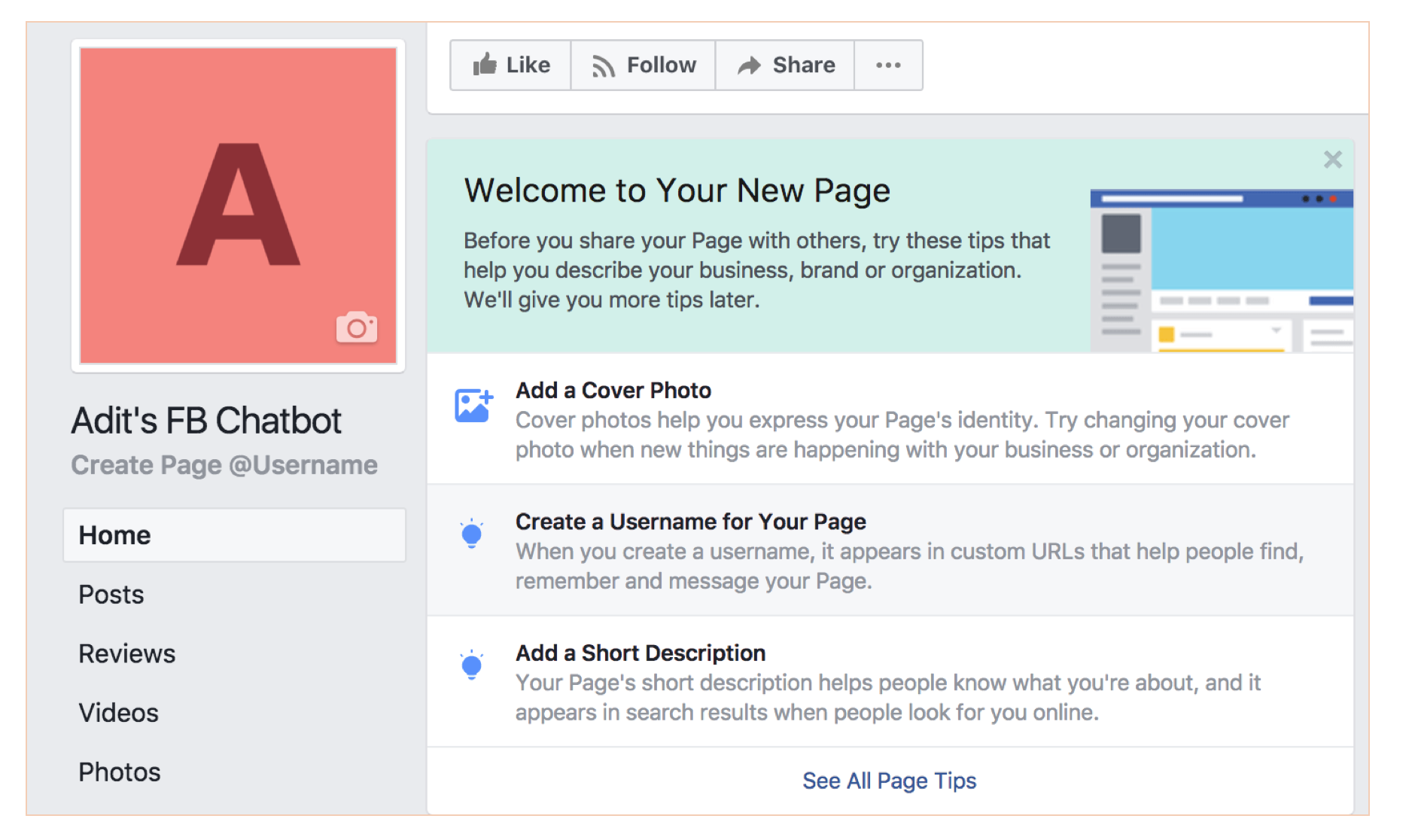The width and height of the screenshot is (1415, 840).
Task: Follow this page
Action: 644,65
